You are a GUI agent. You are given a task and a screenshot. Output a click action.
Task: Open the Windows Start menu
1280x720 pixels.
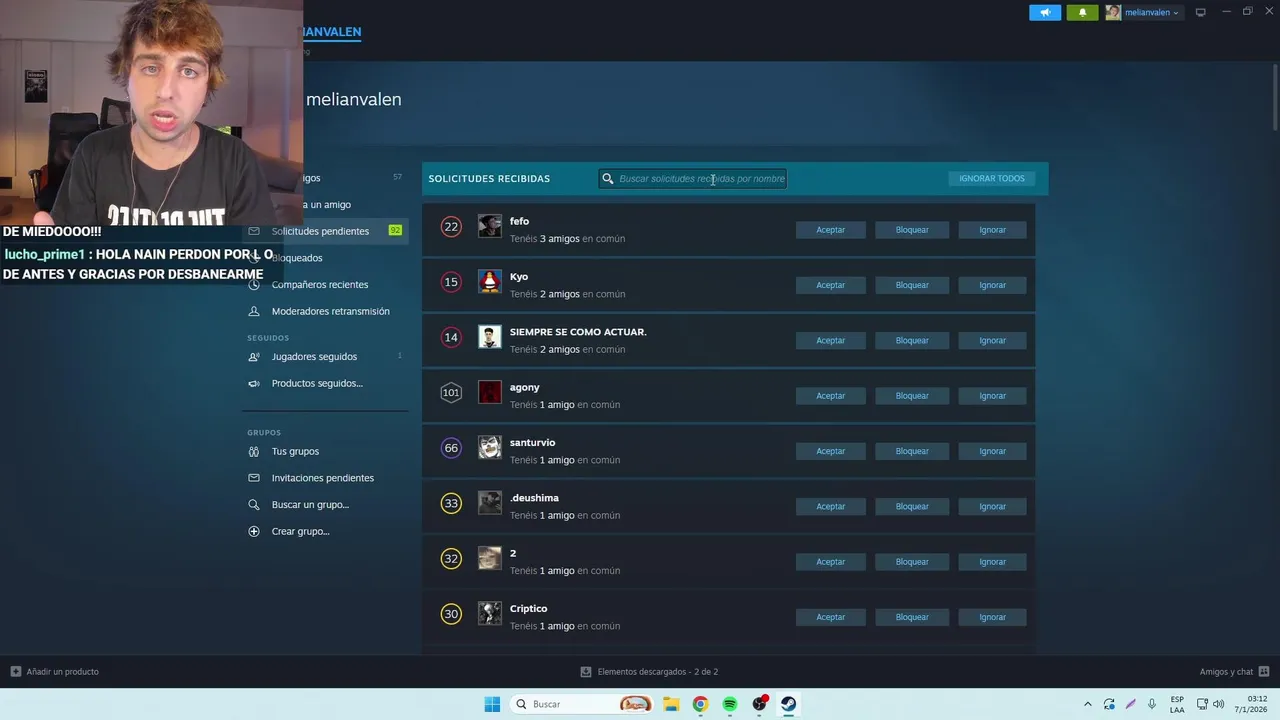pos(492,704)
